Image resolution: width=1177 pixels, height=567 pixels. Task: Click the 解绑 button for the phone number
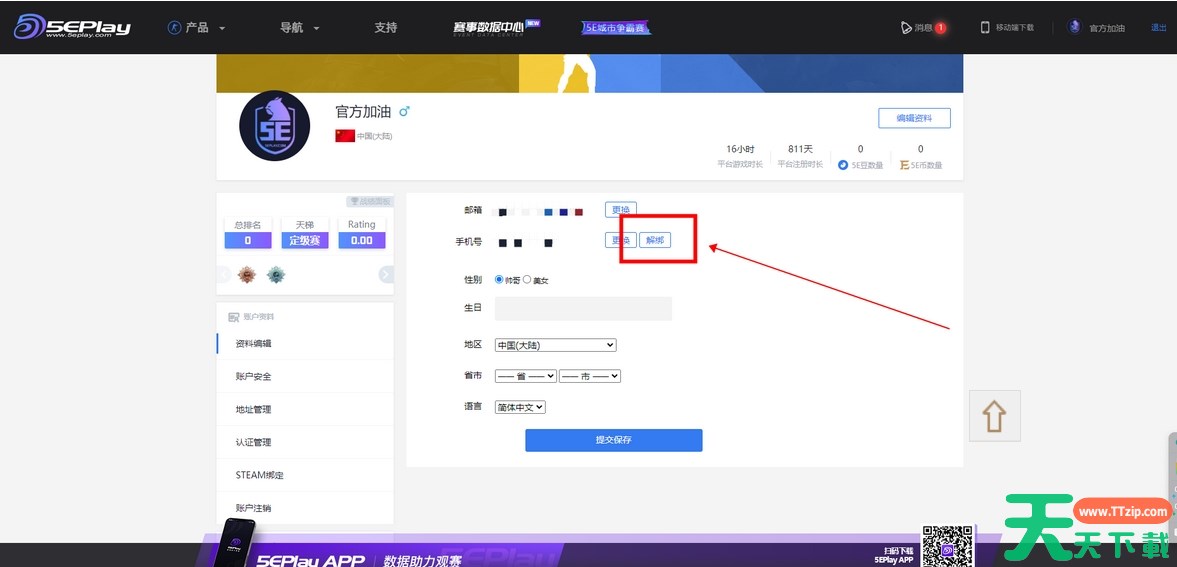[x=655, y=240]
